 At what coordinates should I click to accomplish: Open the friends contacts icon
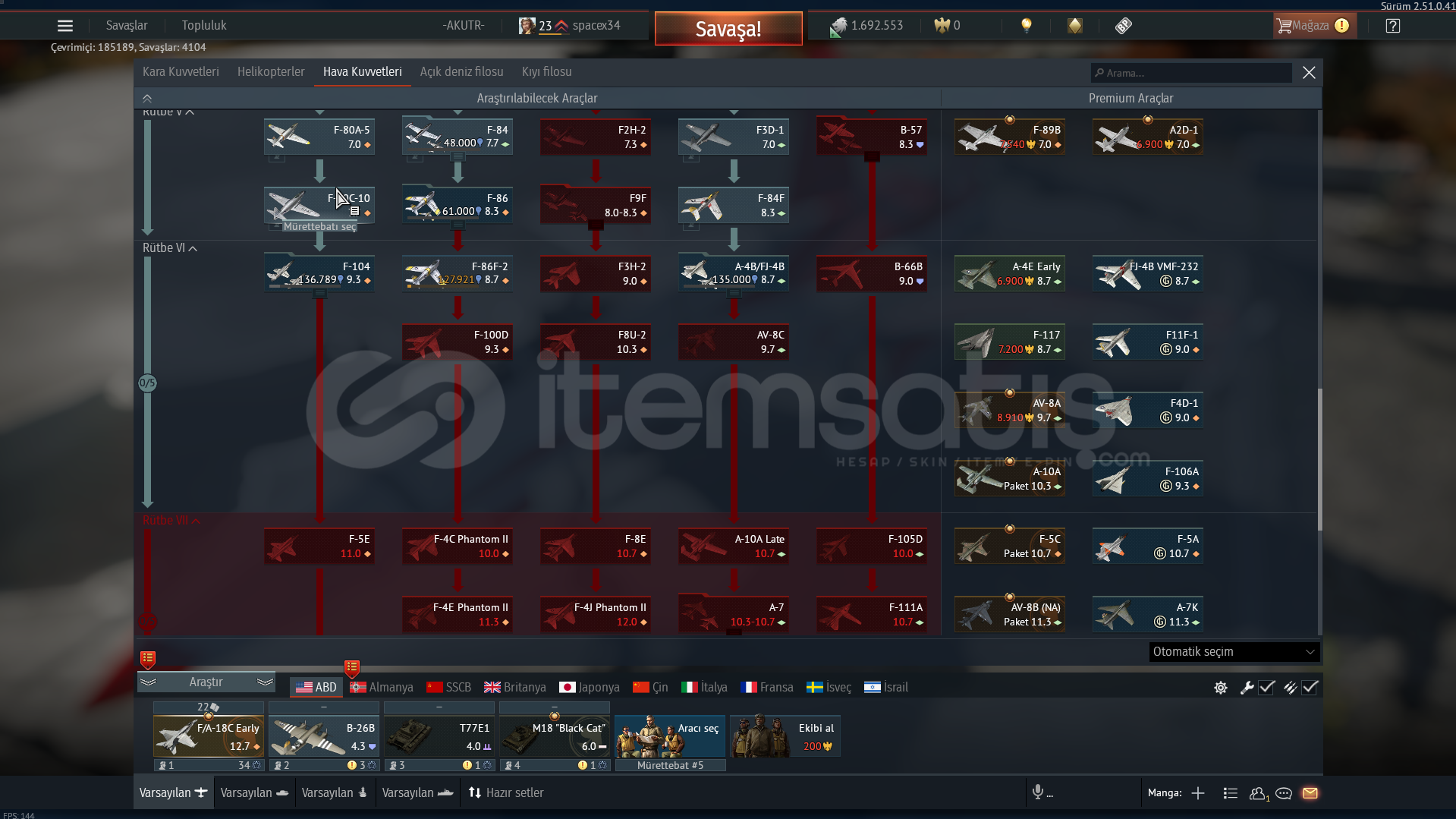pos(1258,793)
